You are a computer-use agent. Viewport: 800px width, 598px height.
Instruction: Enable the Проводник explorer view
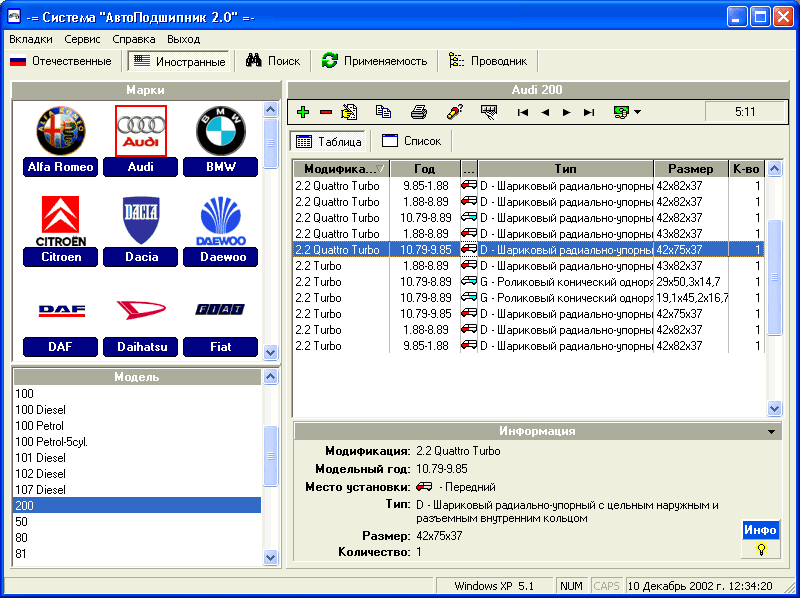coord(494,61)
